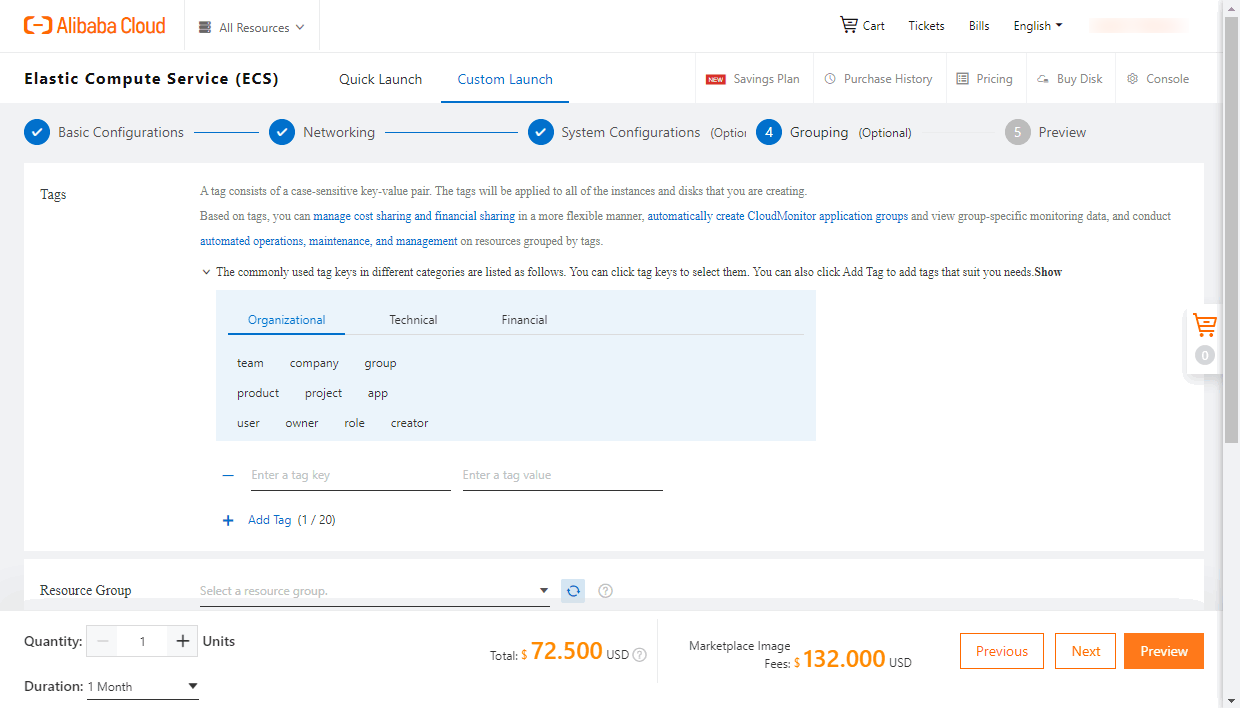Refresh the Resource Group list
This screenshot has width=1240, height=708.
pyautogui.click(x=573, y=590)
